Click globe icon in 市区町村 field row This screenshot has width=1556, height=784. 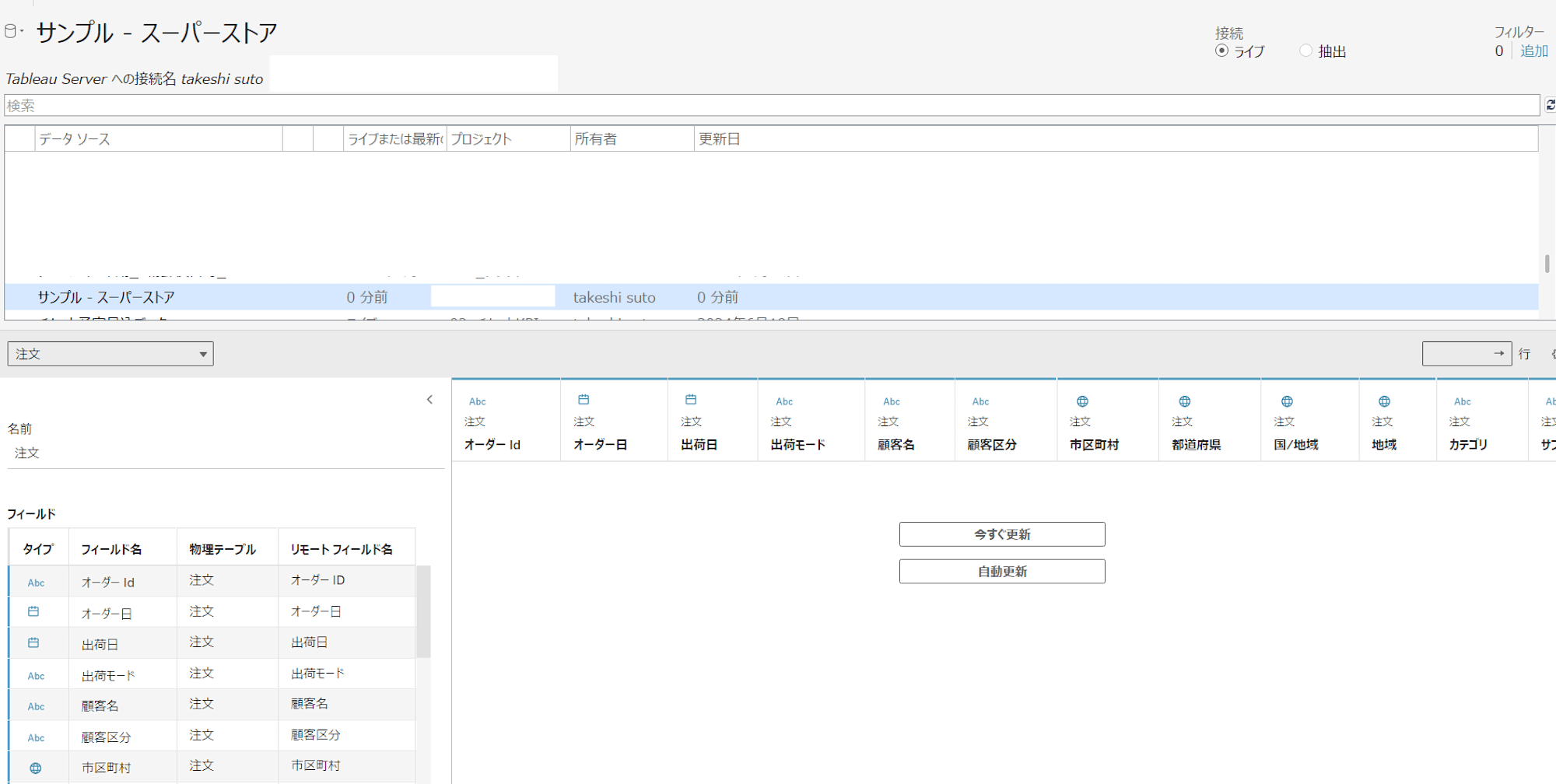35,768
